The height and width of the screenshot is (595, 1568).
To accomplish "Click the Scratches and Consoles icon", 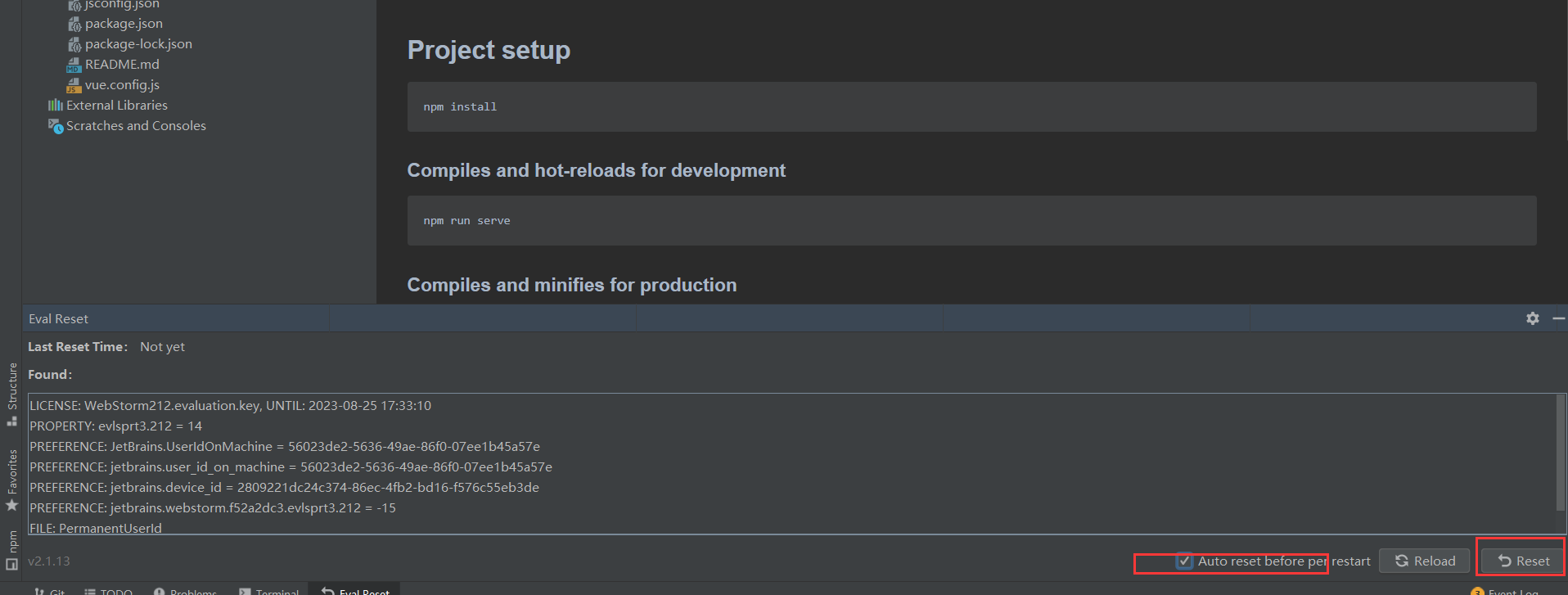I will 56,125.
